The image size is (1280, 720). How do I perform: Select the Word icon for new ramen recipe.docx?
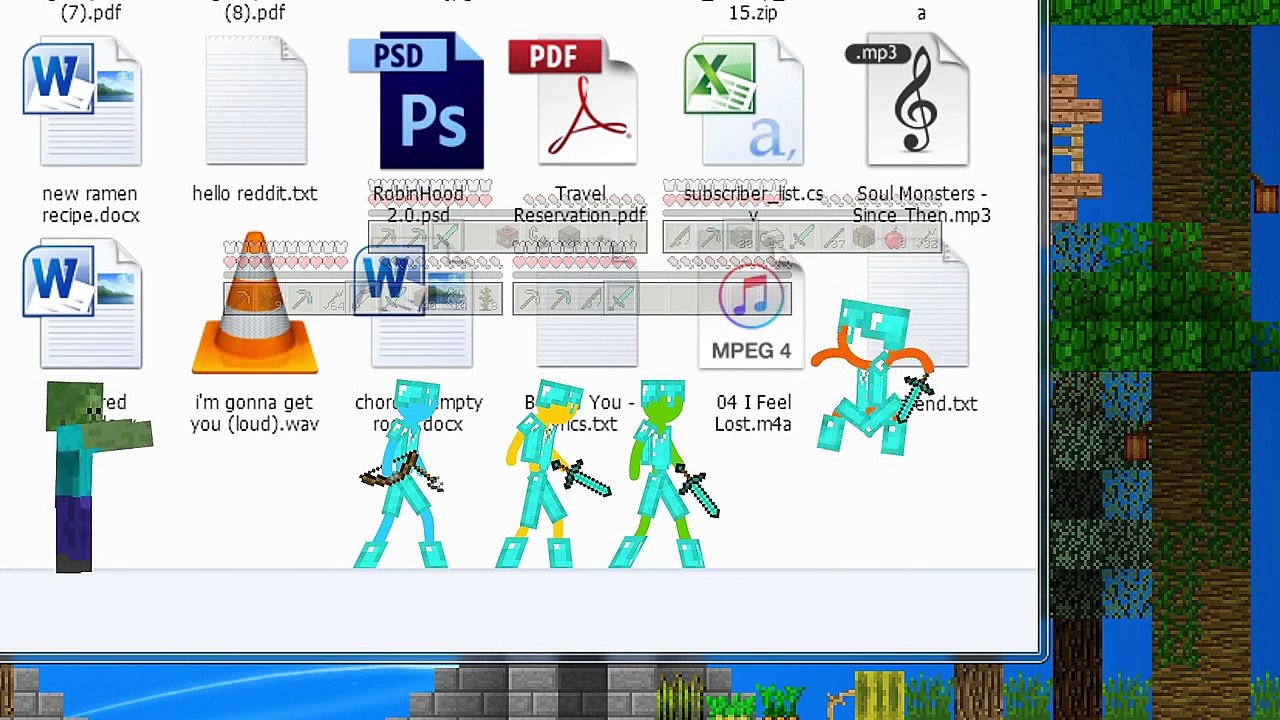[82, 101]
